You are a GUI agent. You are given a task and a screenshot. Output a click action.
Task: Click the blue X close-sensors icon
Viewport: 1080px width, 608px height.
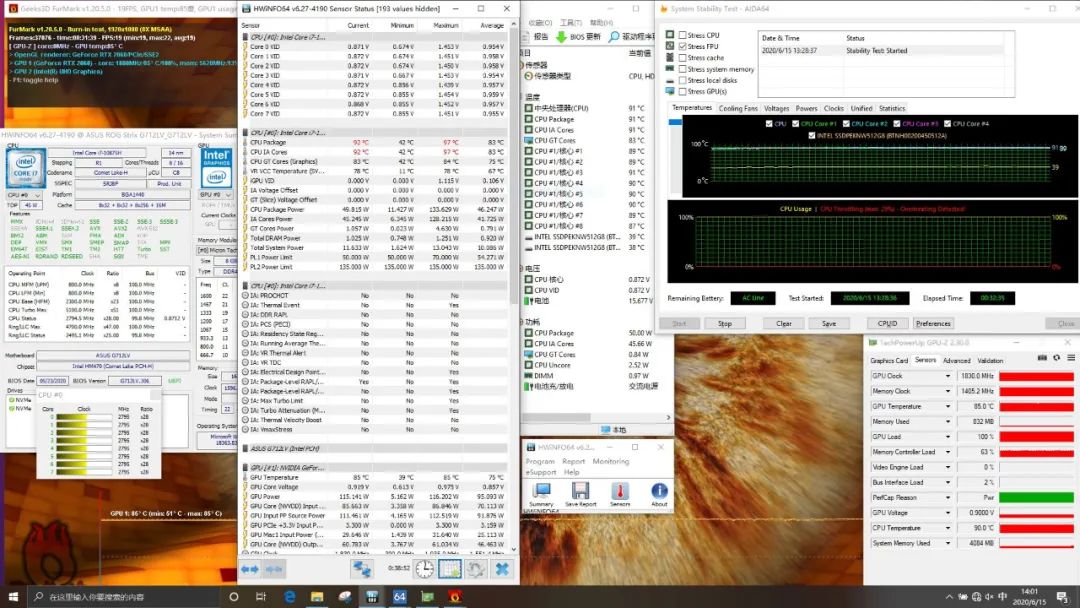(502, 568)
